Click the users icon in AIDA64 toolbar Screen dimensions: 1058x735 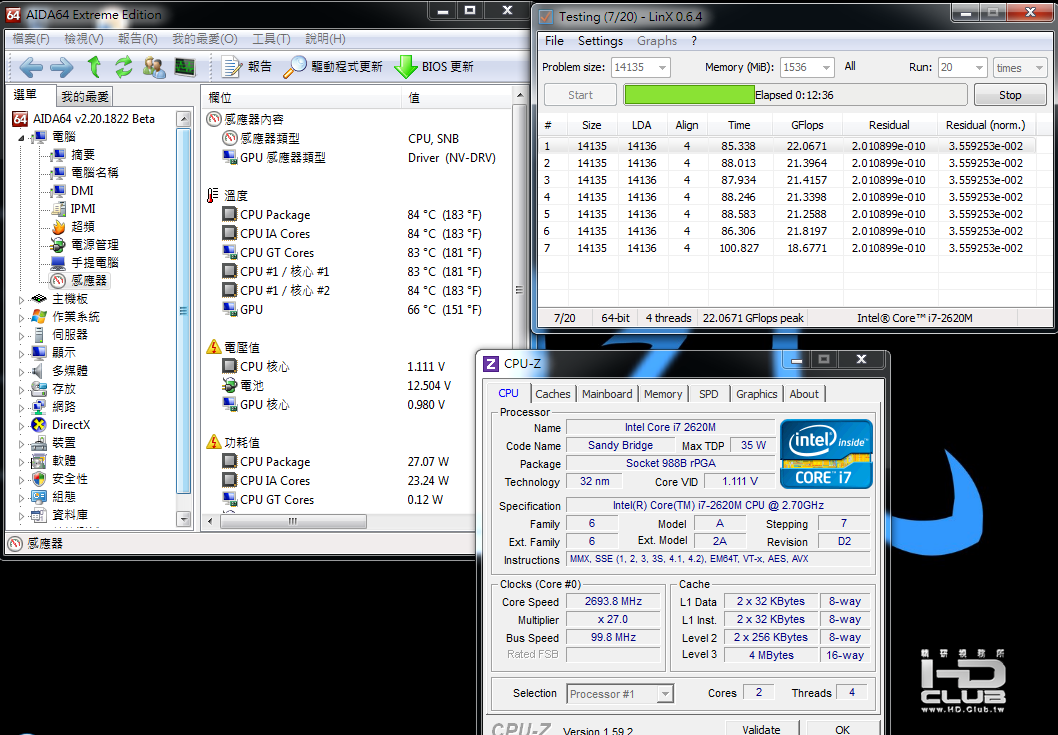click(154, 67)
